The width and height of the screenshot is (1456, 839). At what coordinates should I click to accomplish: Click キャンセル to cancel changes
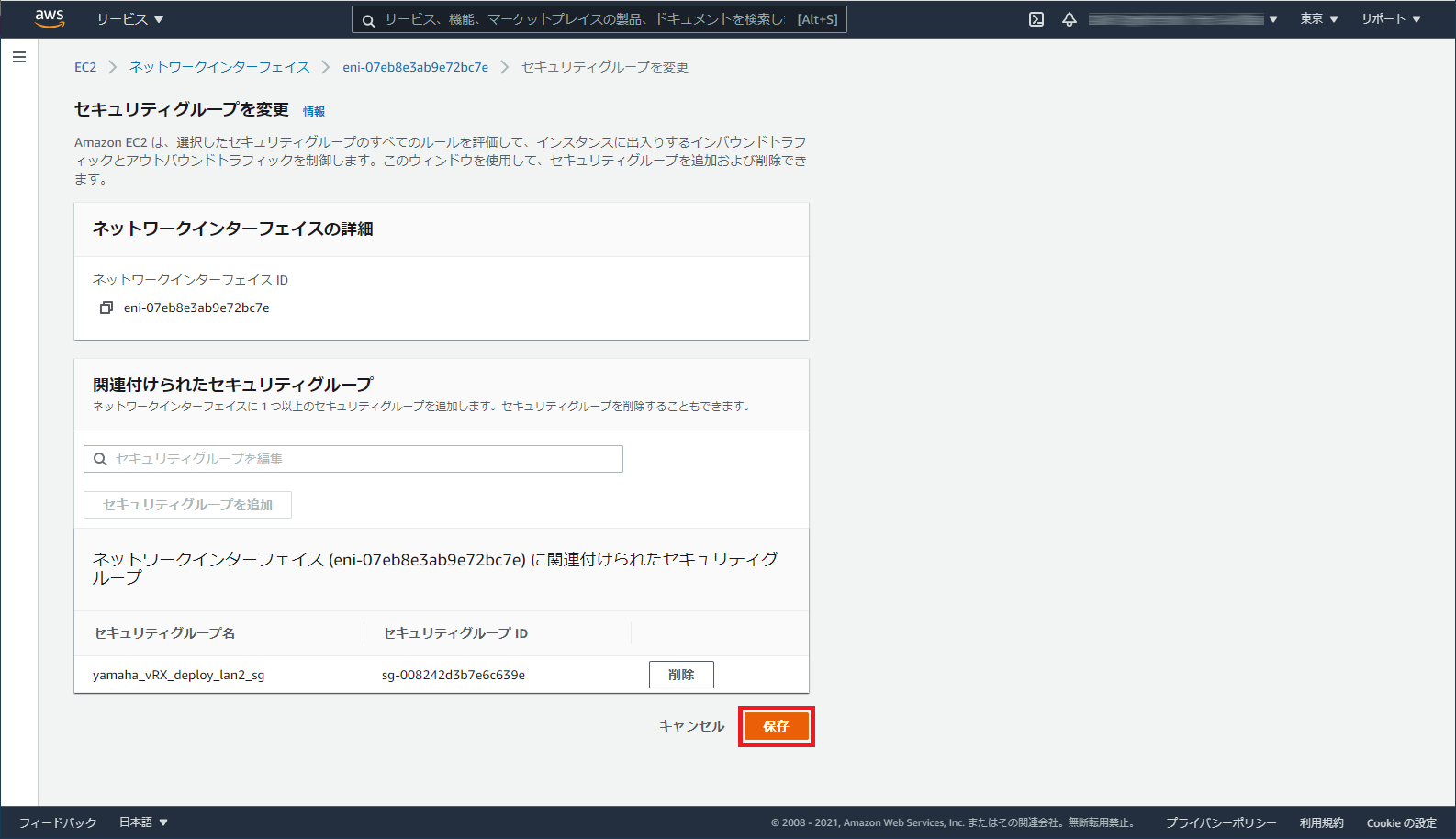coord(691,726)
